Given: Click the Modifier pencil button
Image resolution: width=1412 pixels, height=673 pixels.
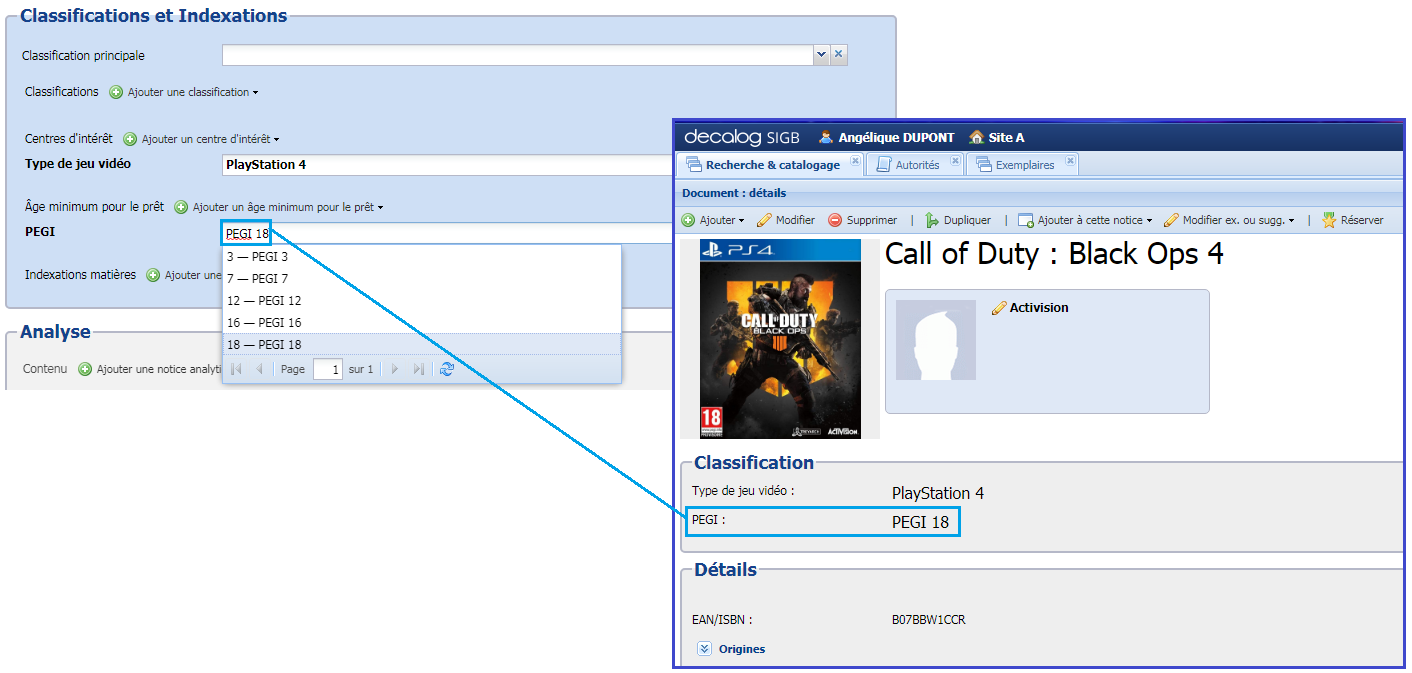Looking at the screenshot, I should (786, 220).
